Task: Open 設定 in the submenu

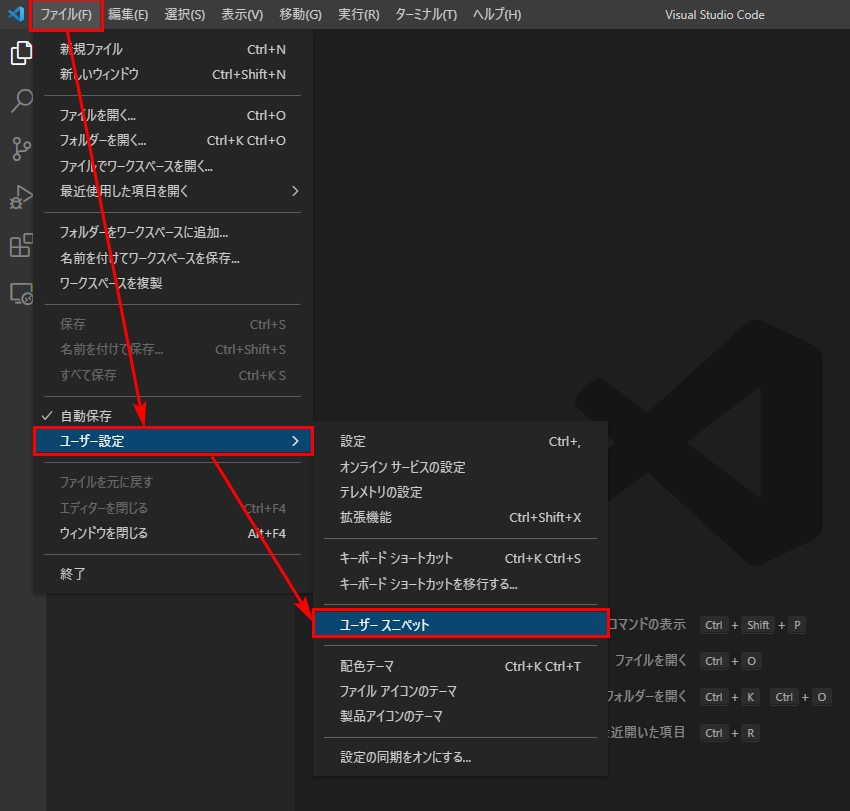Action: (x=460, y=441)
